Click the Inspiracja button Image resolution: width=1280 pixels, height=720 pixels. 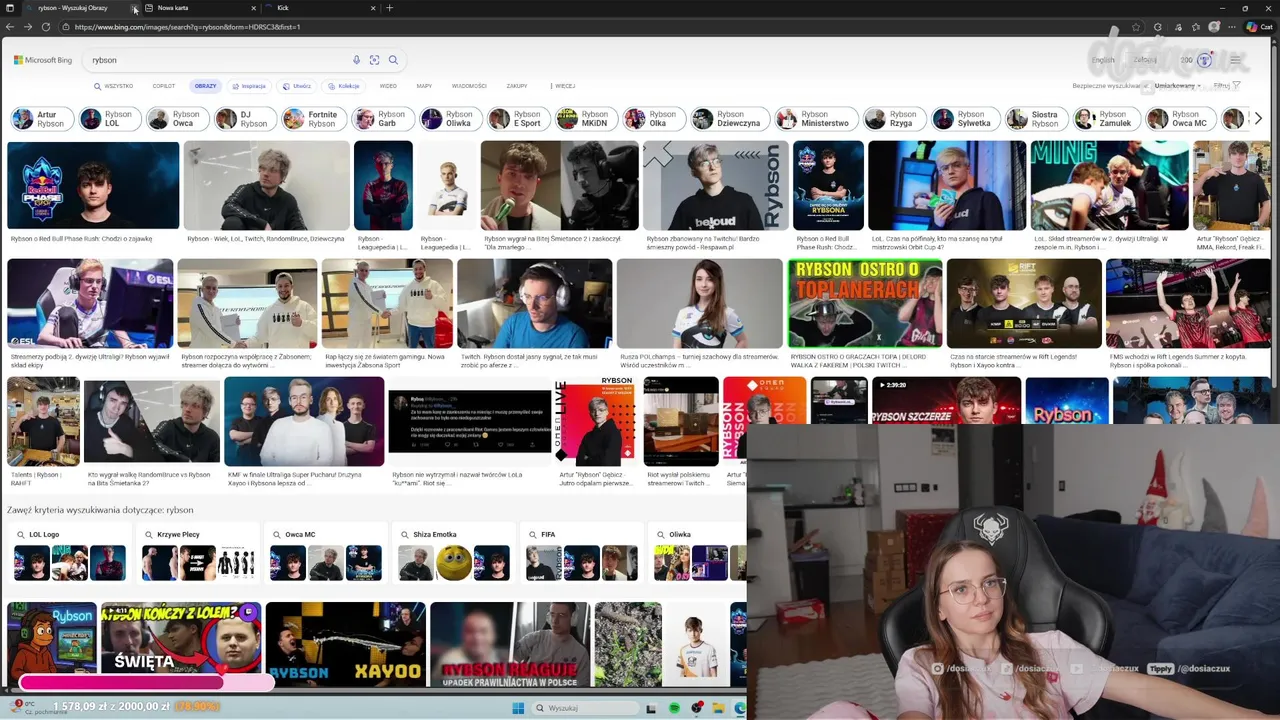click(249, 86)
